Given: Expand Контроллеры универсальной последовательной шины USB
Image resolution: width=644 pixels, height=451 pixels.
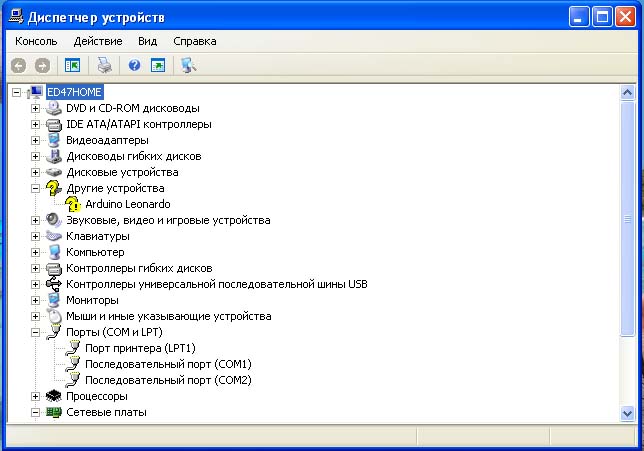Looking at the screenshot, I should pos(36,284).
